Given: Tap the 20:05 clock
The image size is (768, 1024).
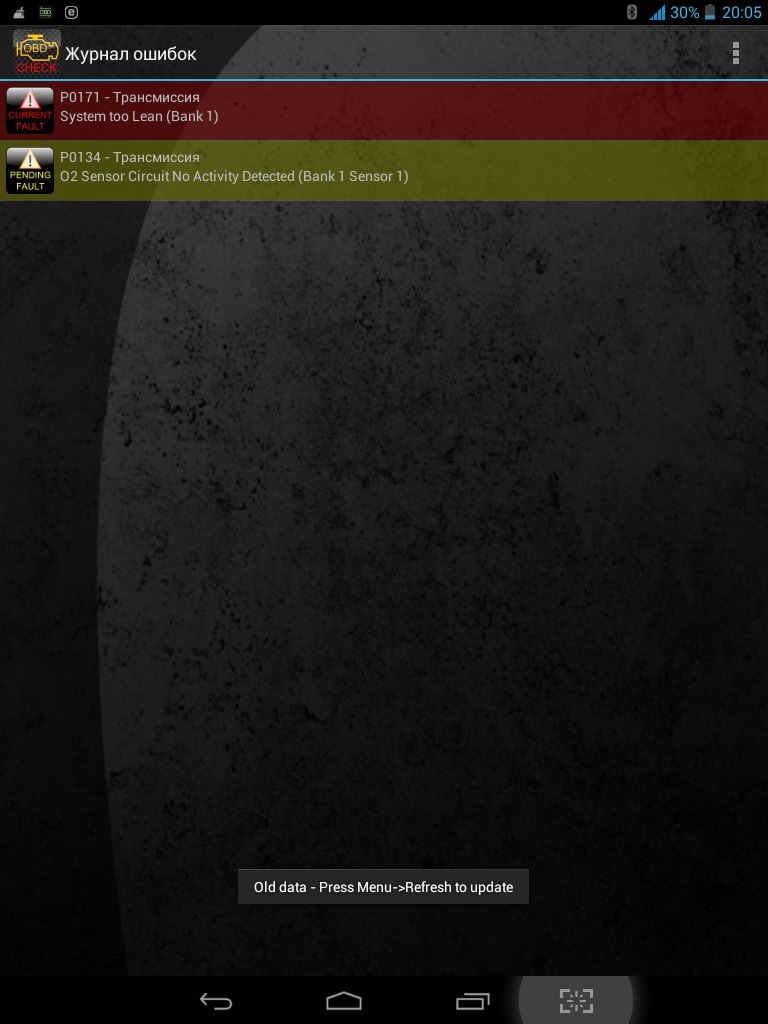Looking at the screenshot, I should 741,12.
